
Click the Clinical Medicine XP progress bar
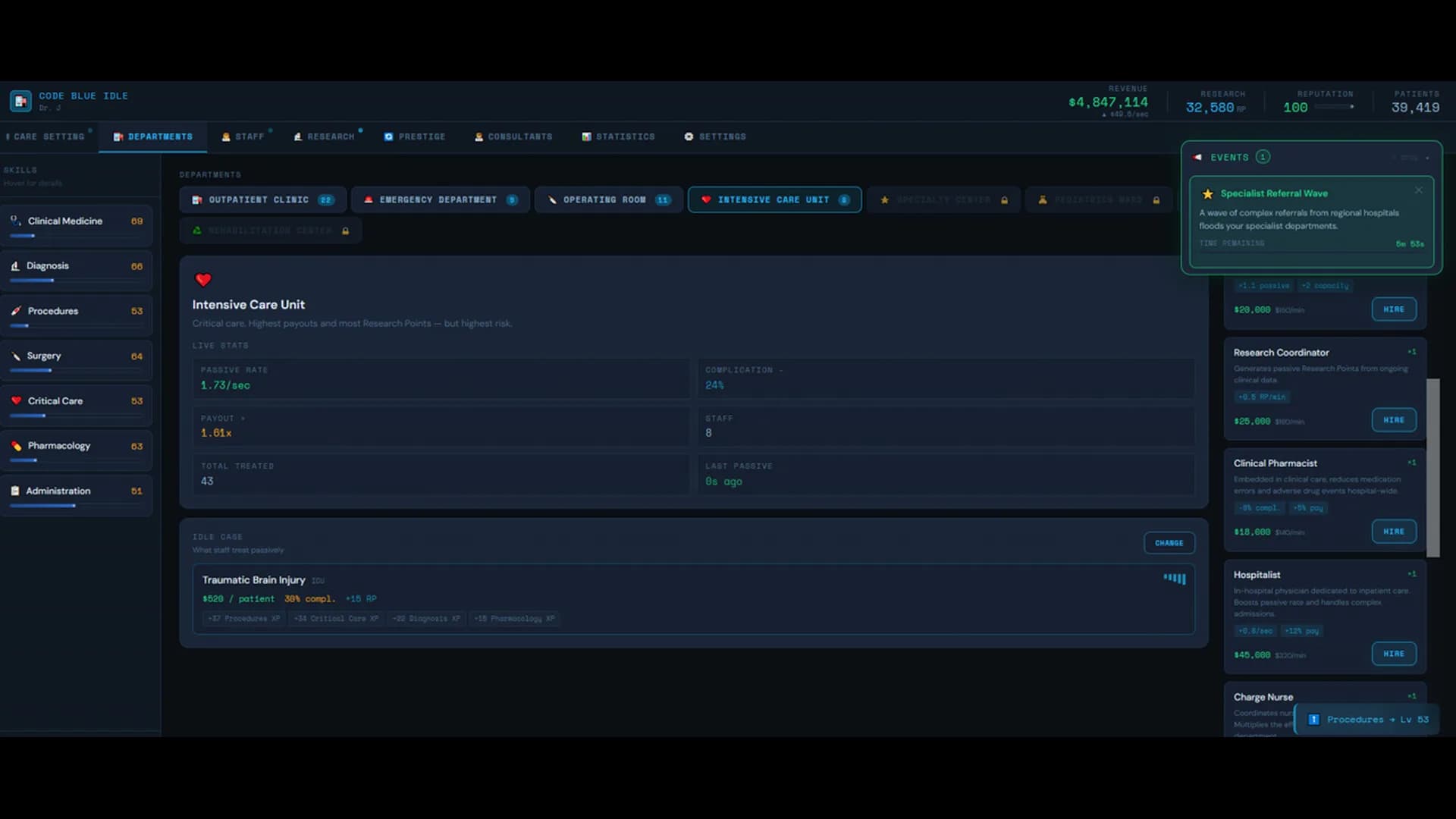pos(76,236)
